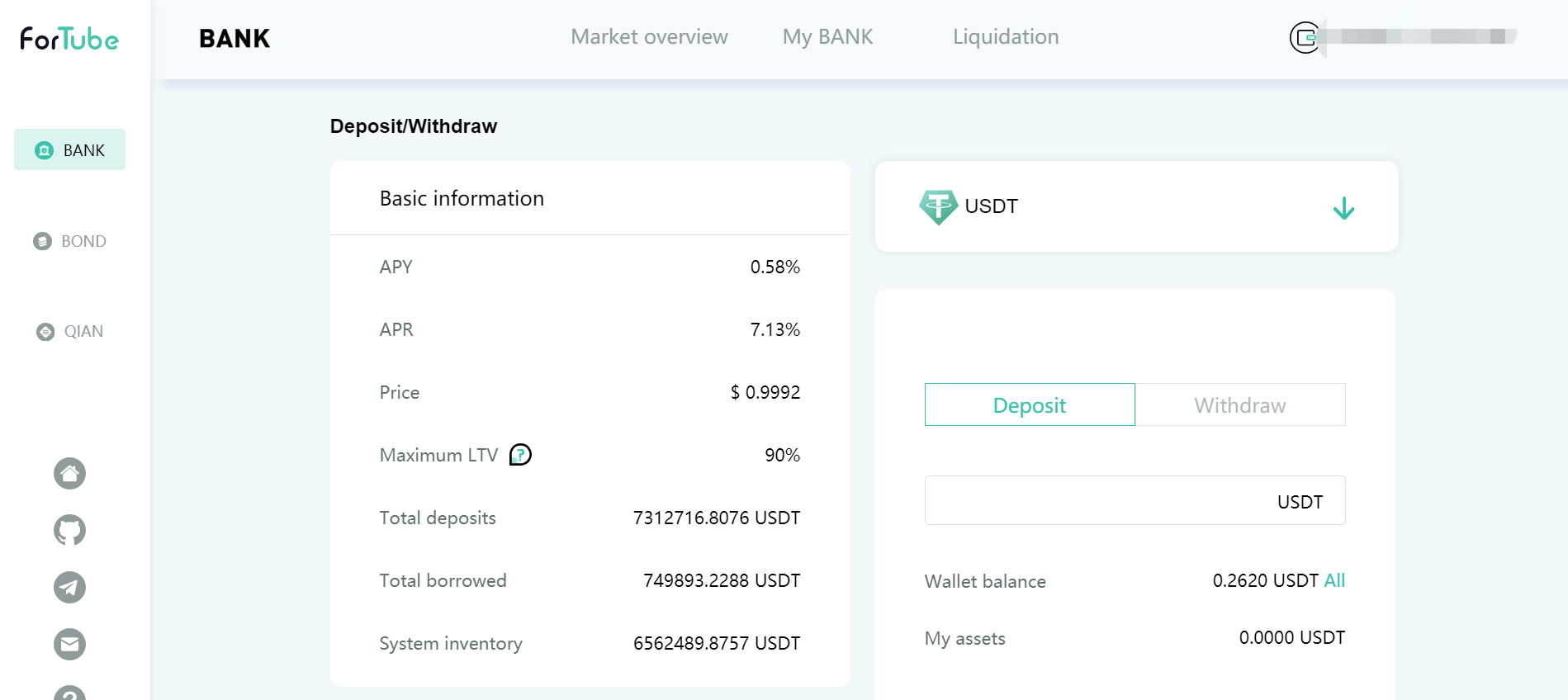Image resolution: width=1568 pixels, height=700 pixels.
Task: Focus the USDT amount input field
Action: click(x=1098, y=501)
